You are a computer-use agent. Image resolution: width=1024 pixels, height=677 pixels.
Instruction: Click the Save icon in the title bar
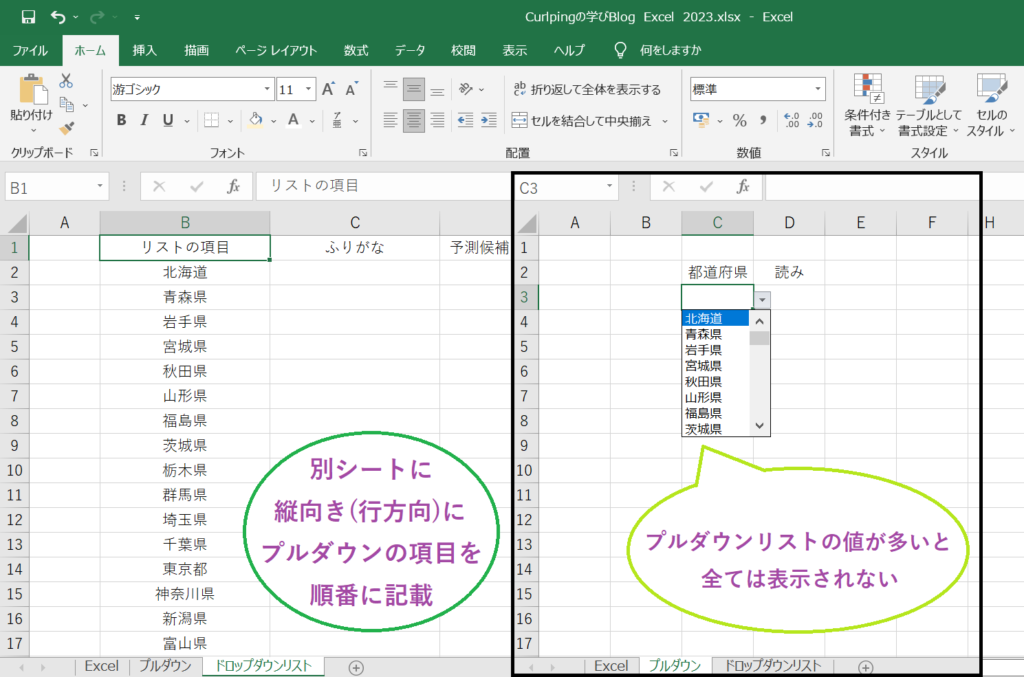[x=28, y=17]
